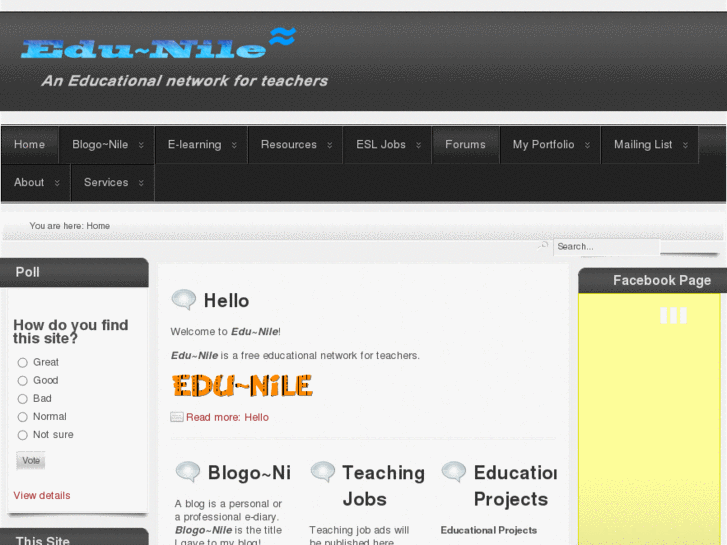
Task: Expand the ESL Jobs menu arrow
Action: tap(418, 145)
